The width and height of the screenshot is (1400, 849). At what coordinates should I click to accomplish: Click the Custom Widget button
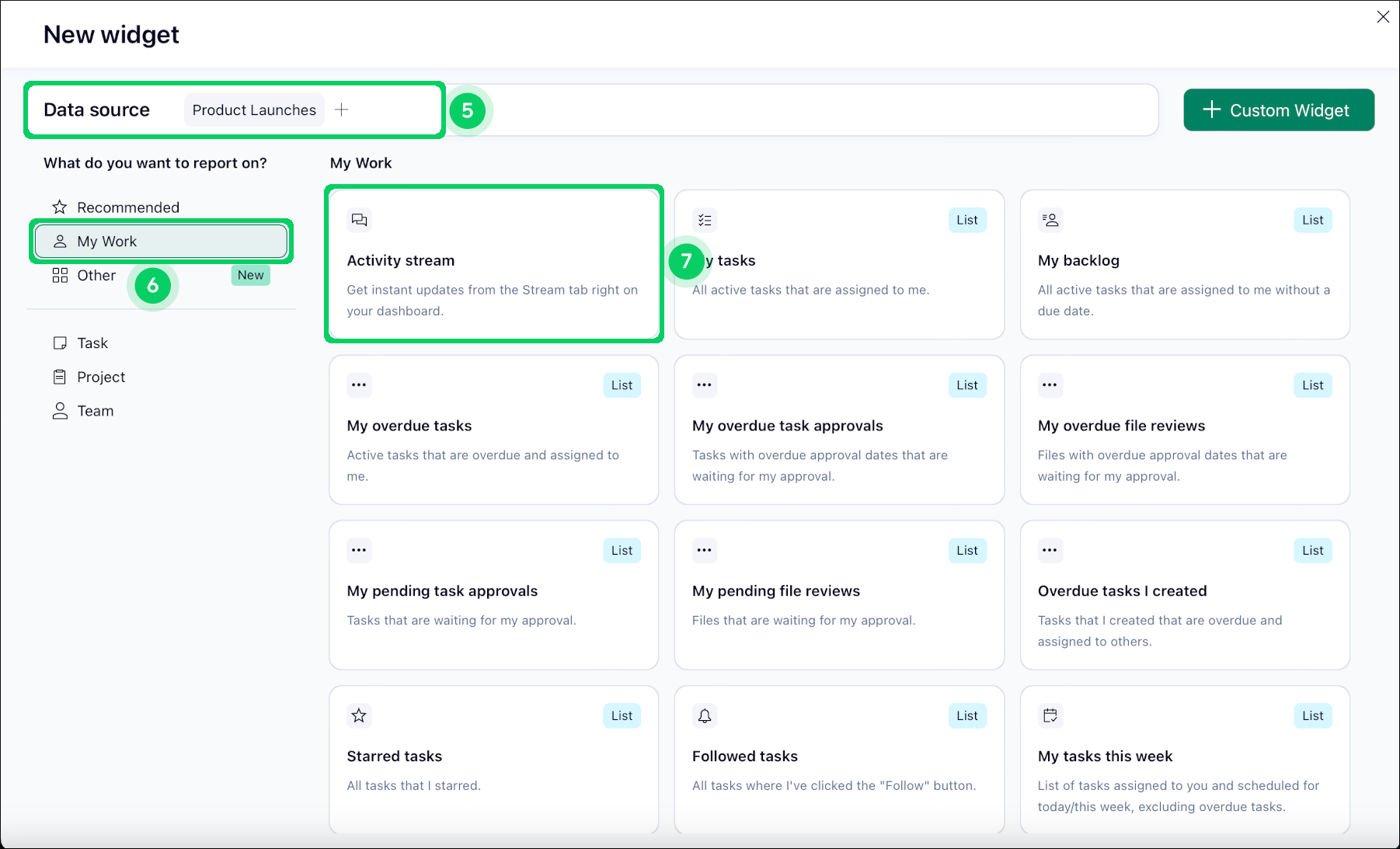click(x=1278, y=110)
